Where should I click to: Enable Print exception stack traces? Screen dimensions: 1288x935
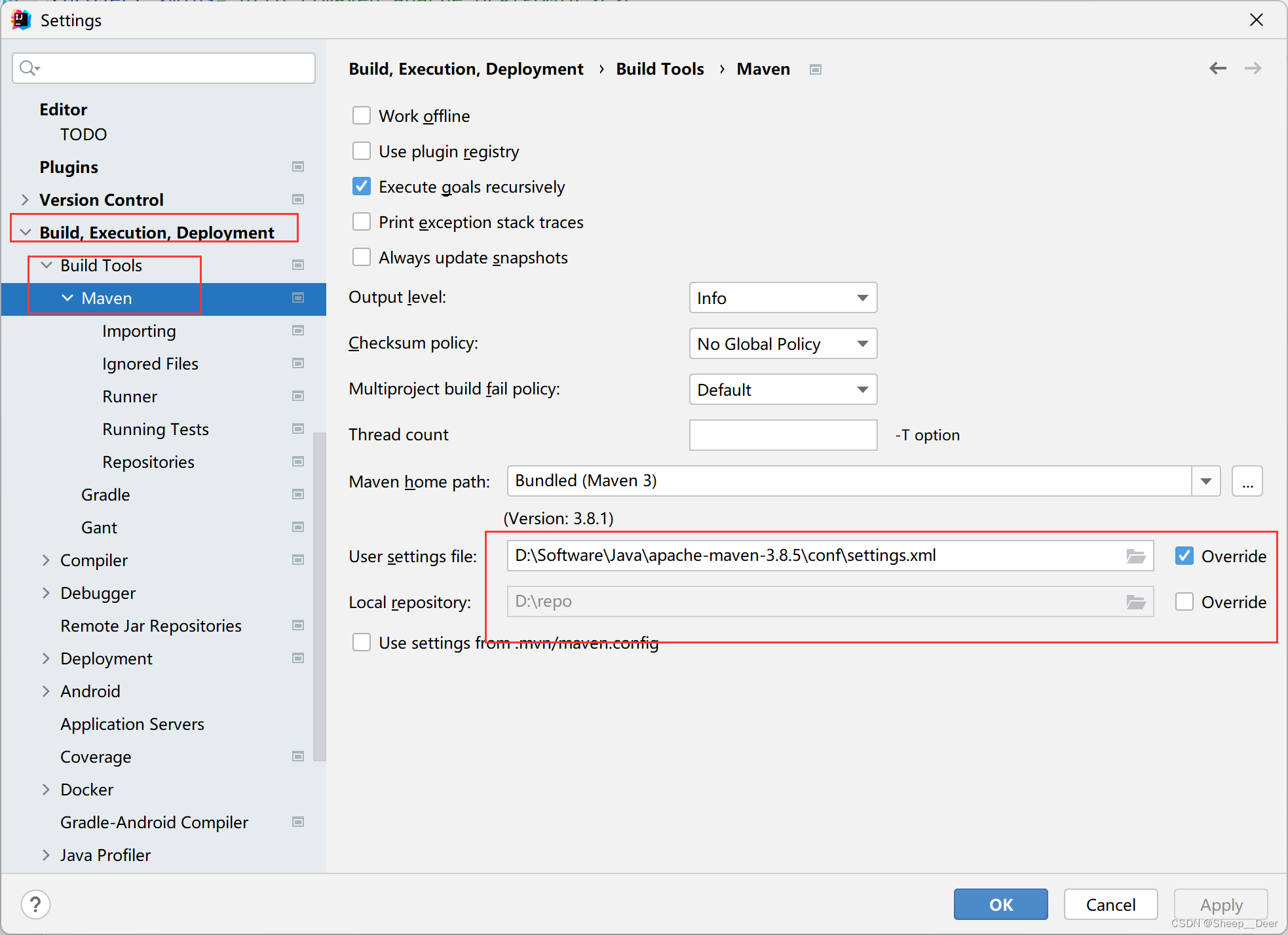pos(362,222)
